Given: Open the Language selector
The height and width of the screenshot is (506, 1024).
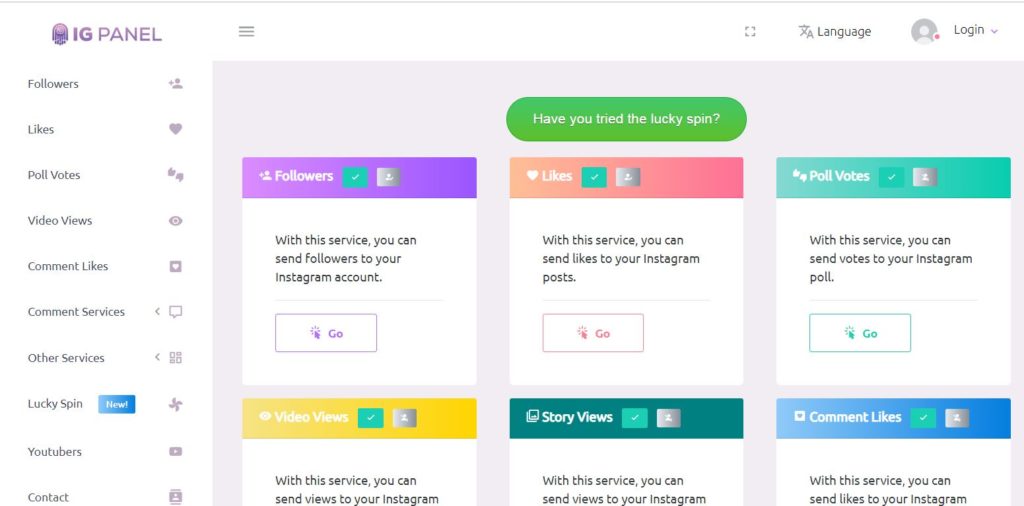Looking at the screenshot, I should 835,31.
